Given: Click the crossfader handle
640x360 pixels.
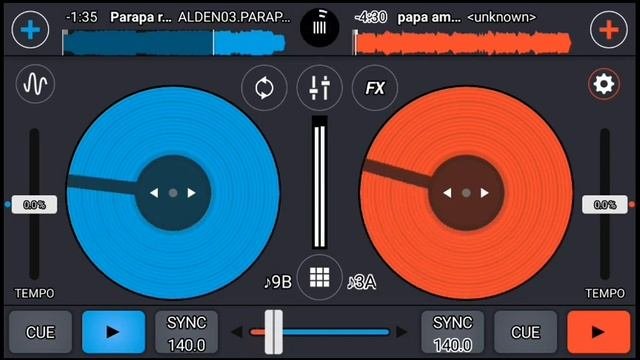Looking at the screenshot, I should (273, 332).
